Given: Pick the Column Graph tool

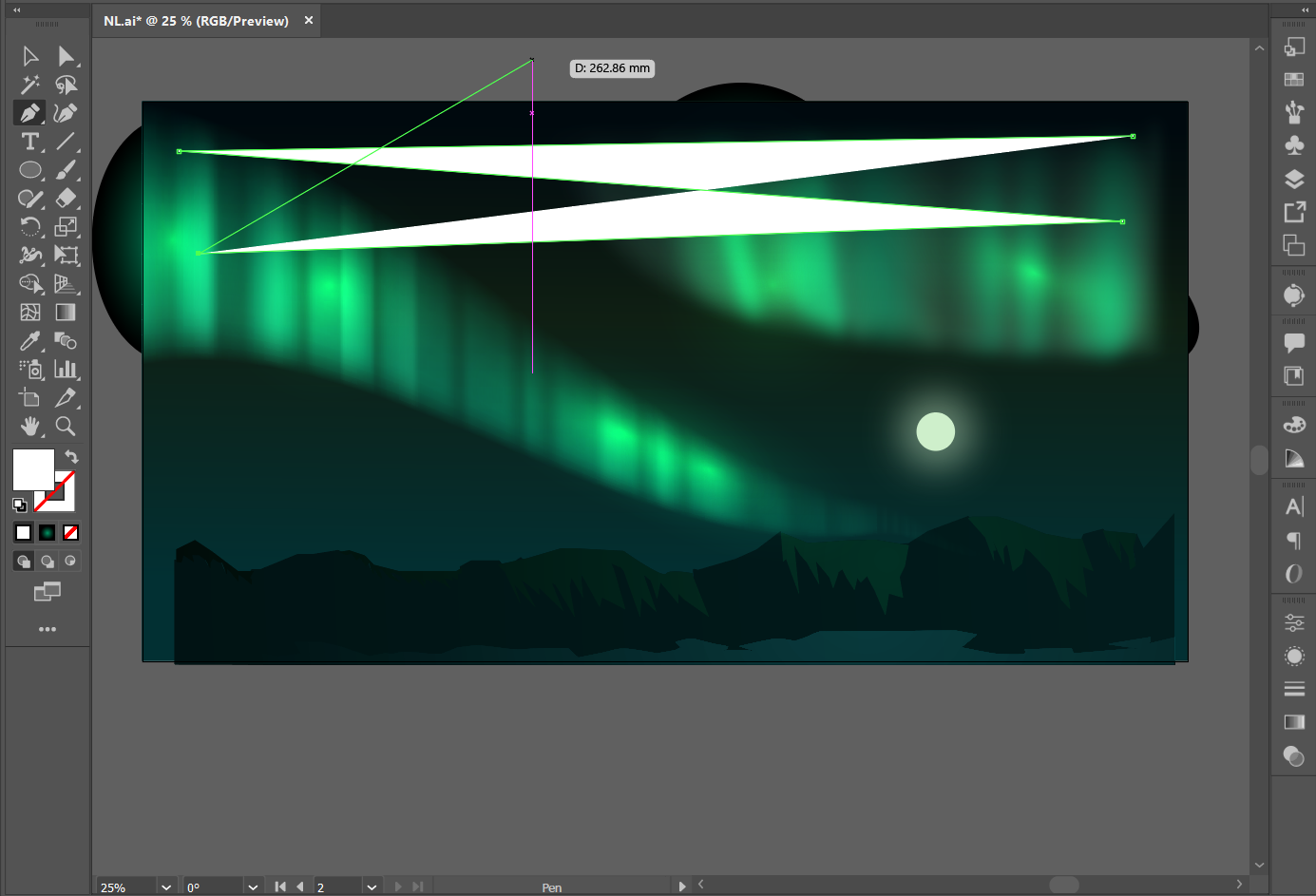Looking at the screenshot, I should (66, 370).
